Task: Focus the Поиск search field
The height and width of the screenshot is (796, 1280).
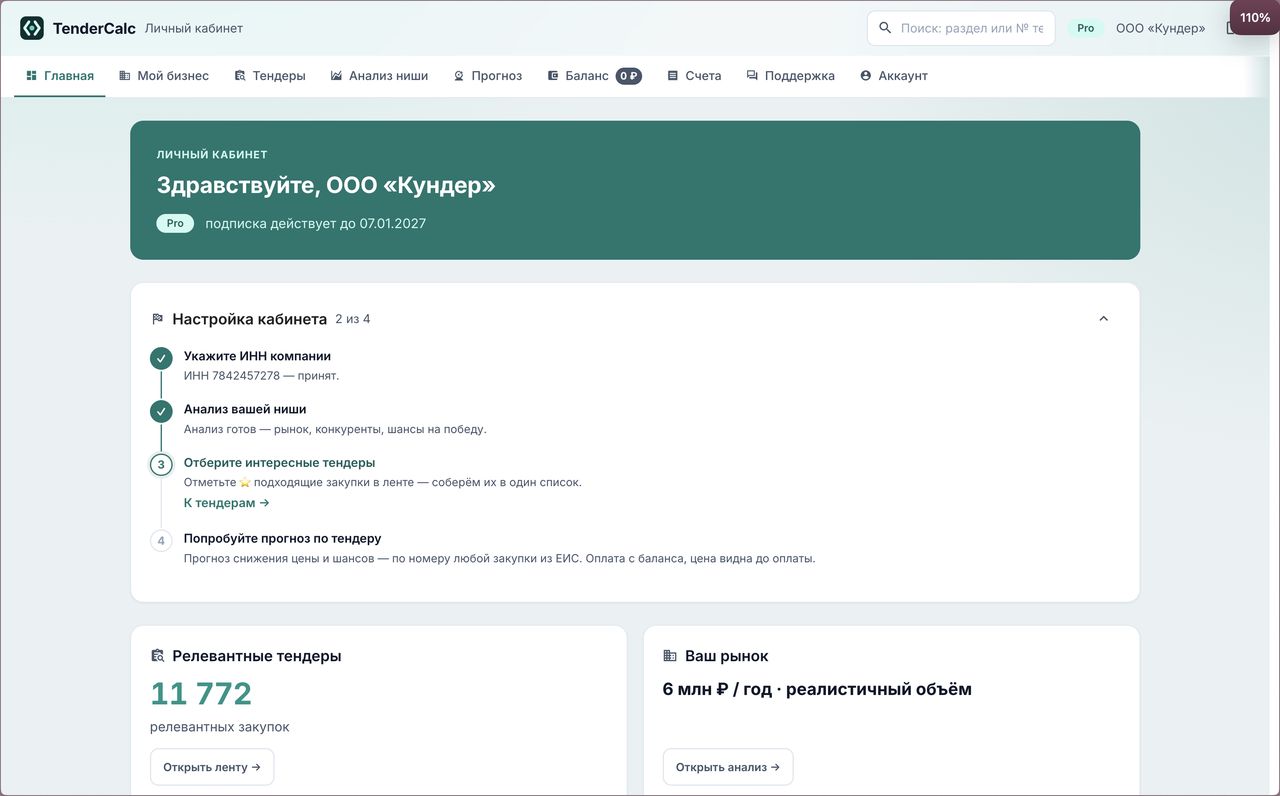Action: tap(961, 28)
